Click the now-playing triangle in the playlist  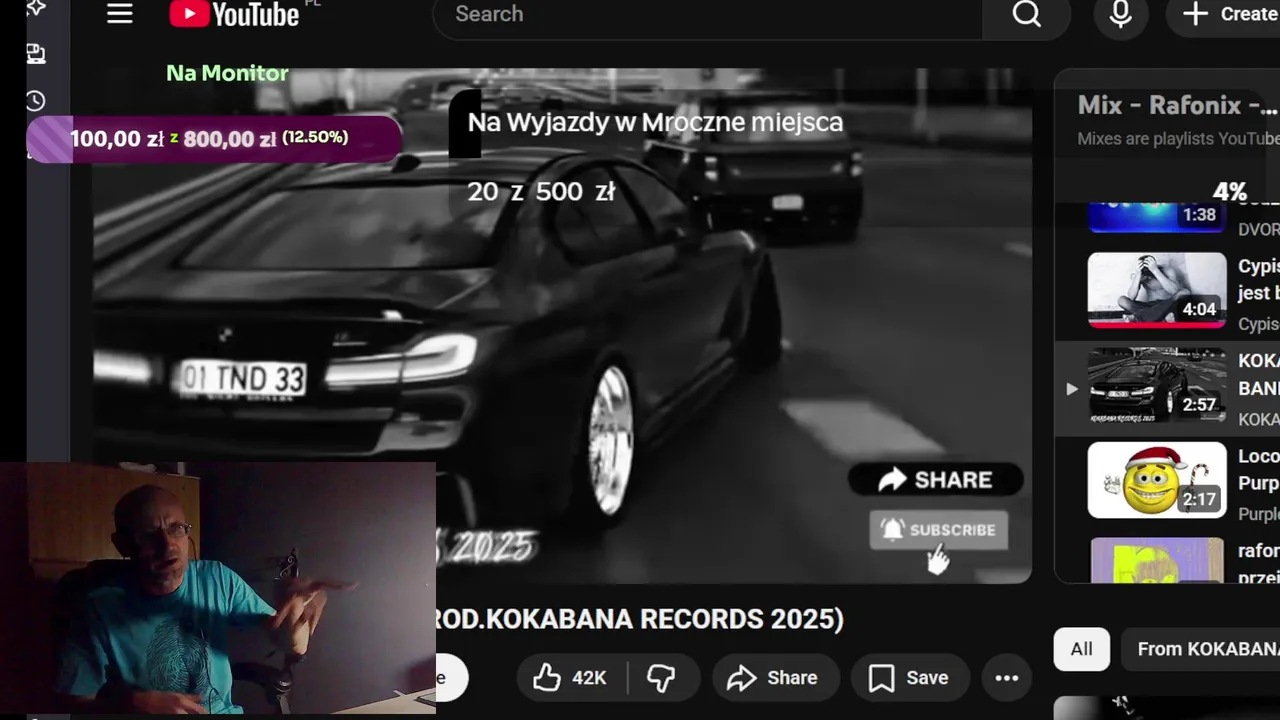[x=1071, y=389]
